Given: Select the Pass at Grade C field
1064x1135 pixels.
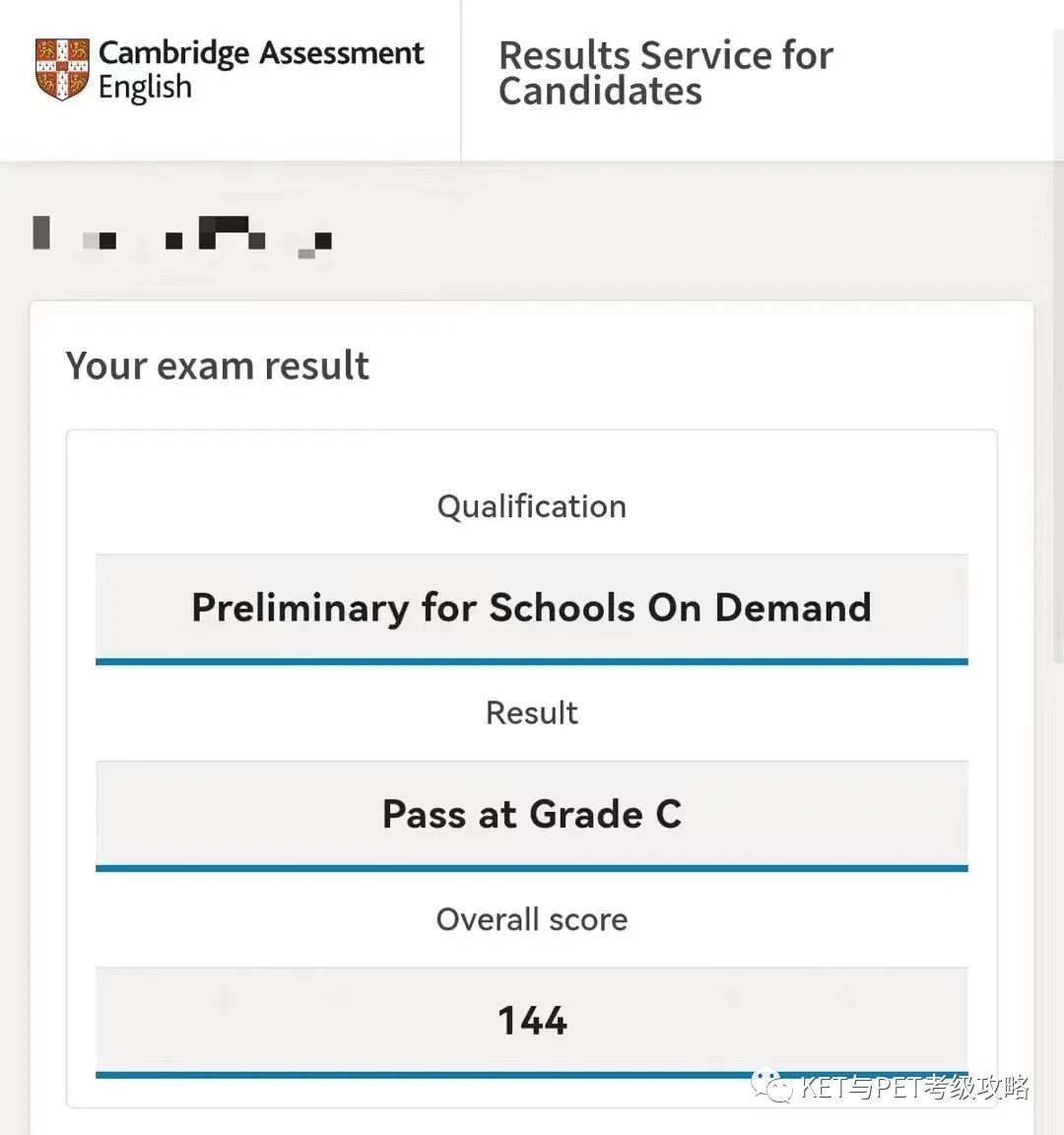Looking at the screenshot, I should pyautogui.click(x=532, y=813).
